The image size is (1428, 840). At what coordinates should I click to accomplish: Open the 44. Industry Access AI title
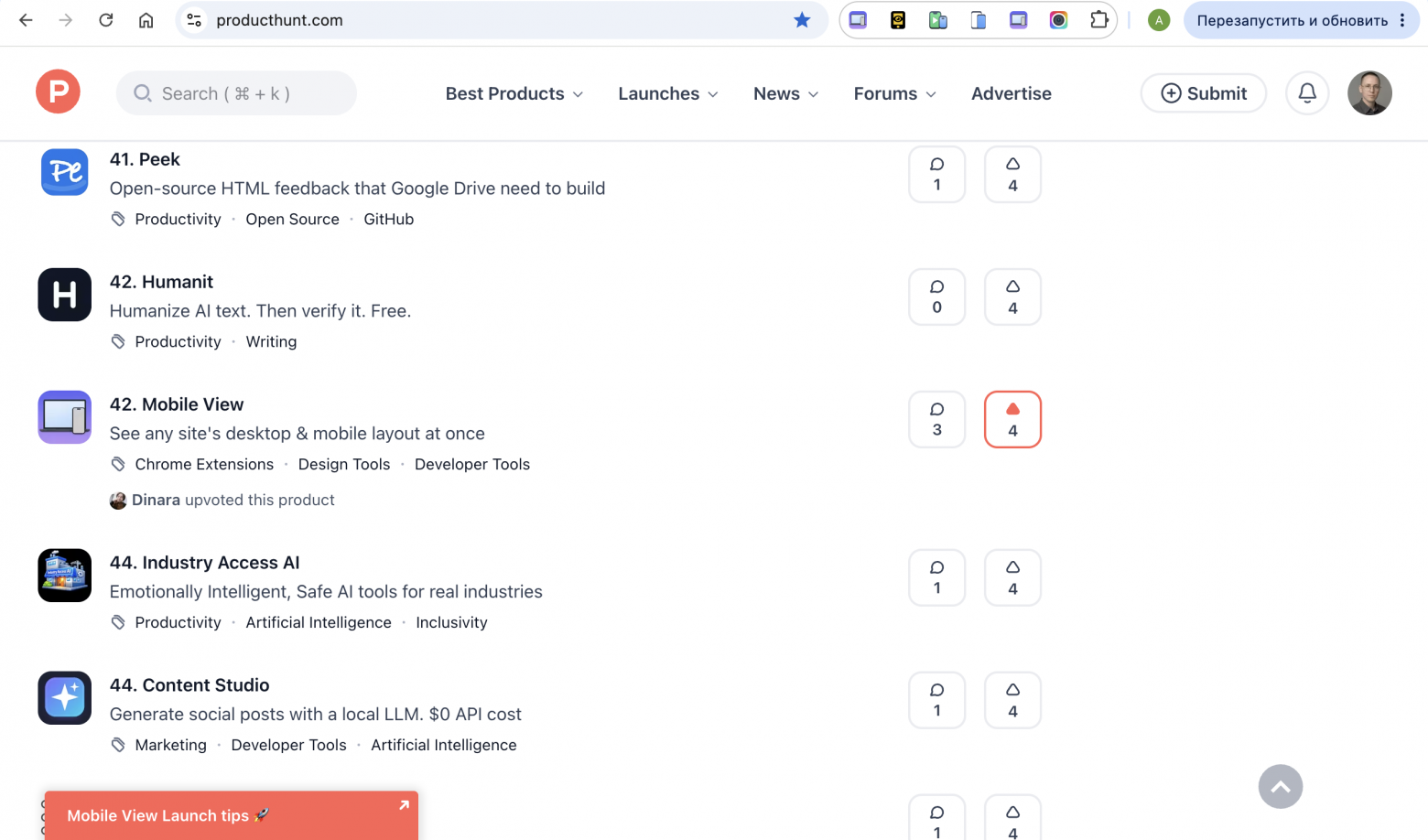point(204,563)
